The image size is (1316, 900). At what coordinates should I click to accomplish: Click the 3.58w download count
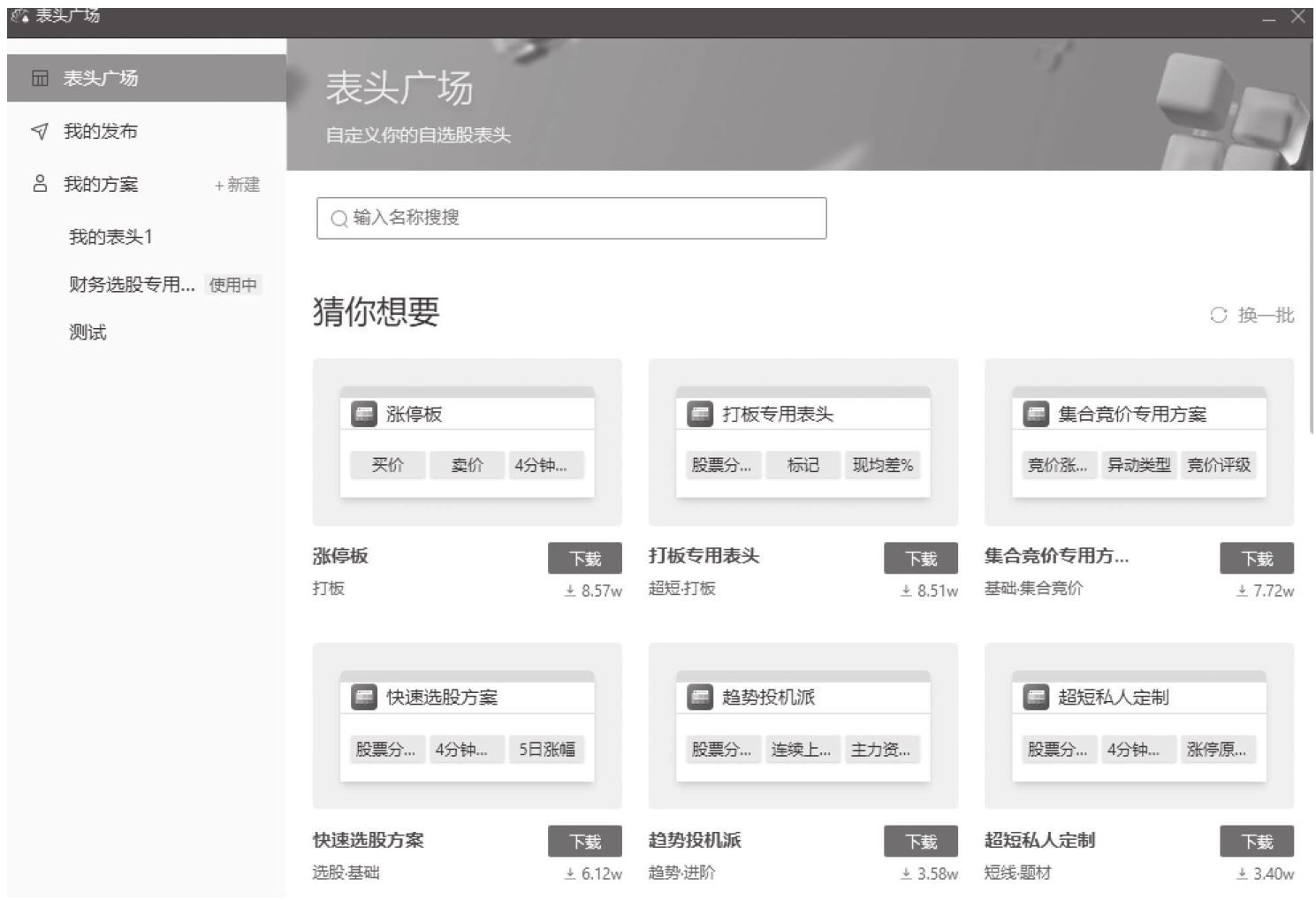point(930,873)
